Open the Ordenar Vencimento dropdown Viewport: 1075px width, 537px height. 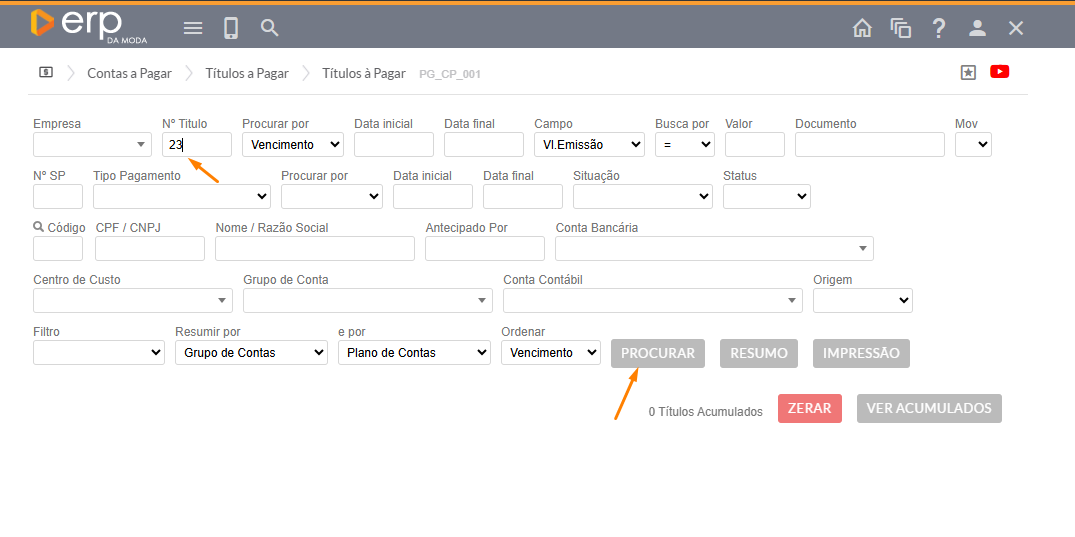[550, 353]
